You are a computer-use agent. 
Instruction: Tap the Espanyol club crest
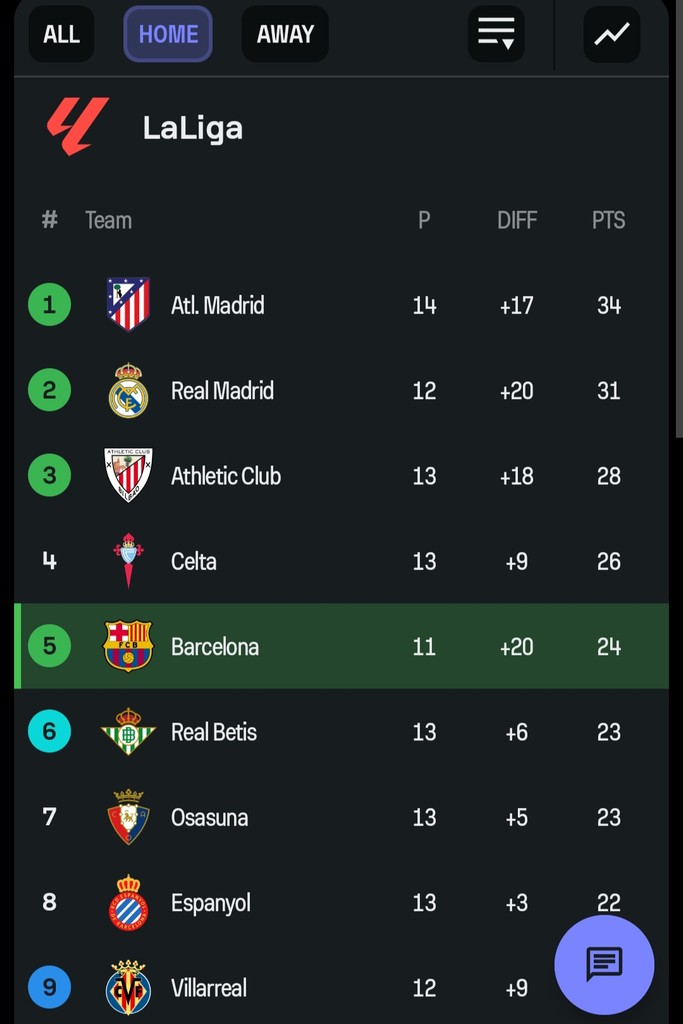(128, 903)
